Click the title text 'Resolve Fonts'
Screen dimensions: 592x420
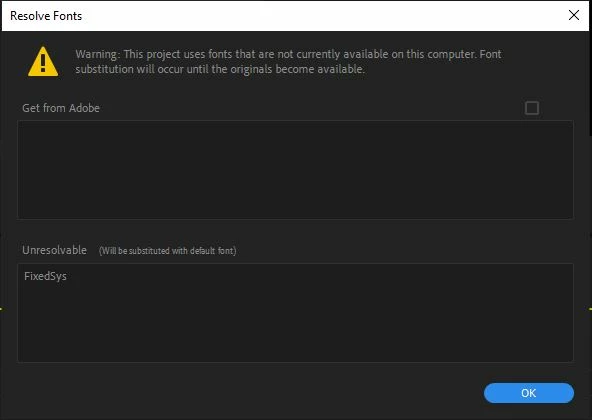coord(46,16)
